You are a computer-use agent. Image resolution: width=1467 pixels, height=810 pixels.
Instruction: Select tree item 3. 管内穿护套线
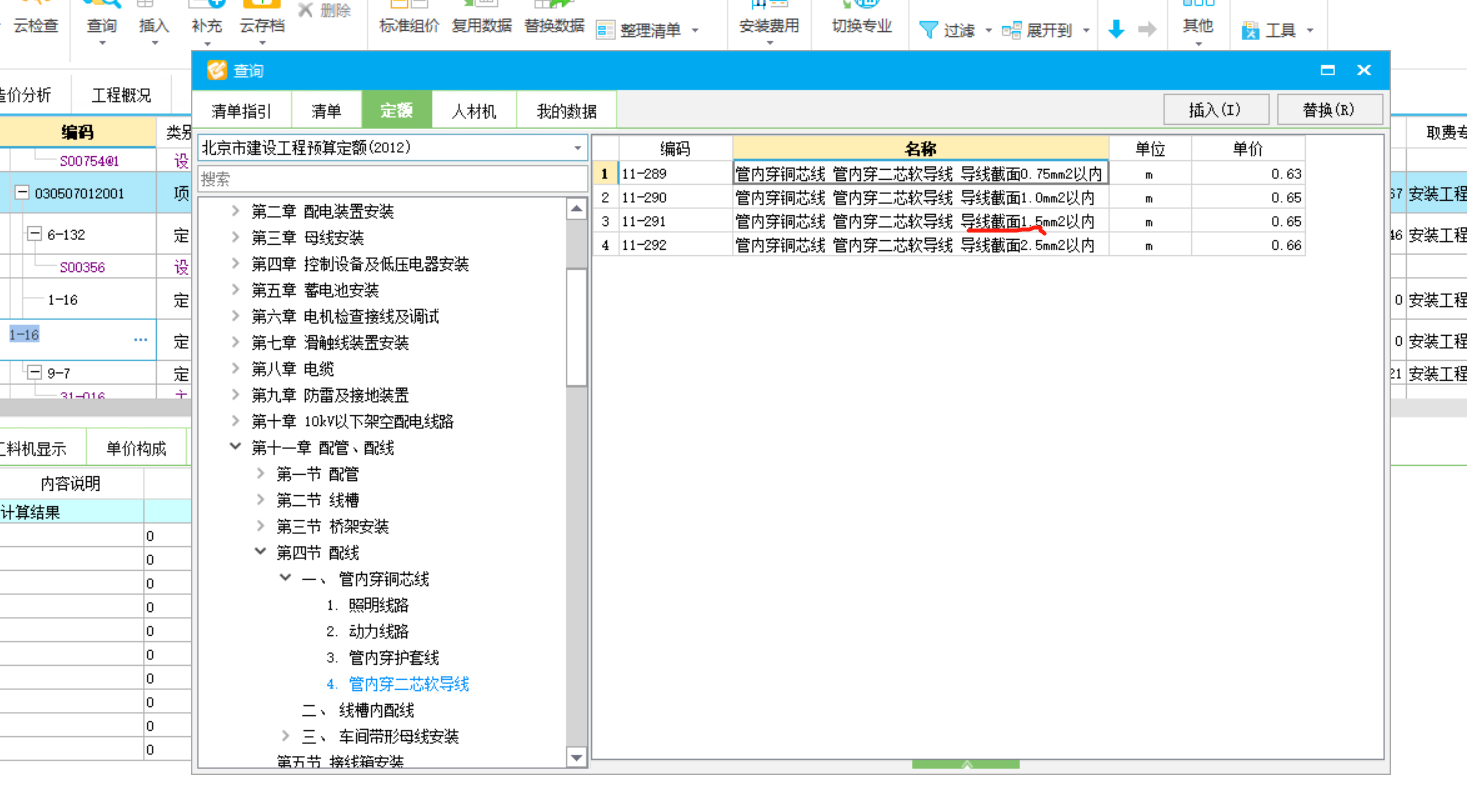click(382, 658)
